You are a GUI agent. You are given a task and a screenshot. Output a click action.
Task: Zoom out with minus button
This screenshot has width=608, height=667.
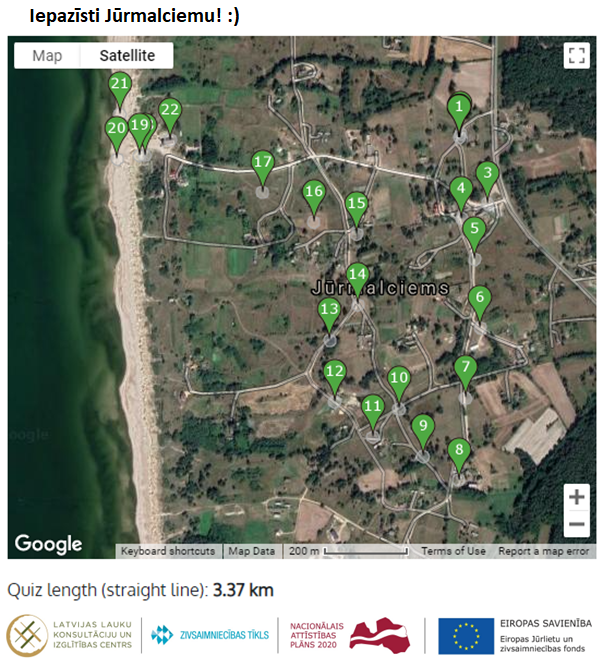576,524
